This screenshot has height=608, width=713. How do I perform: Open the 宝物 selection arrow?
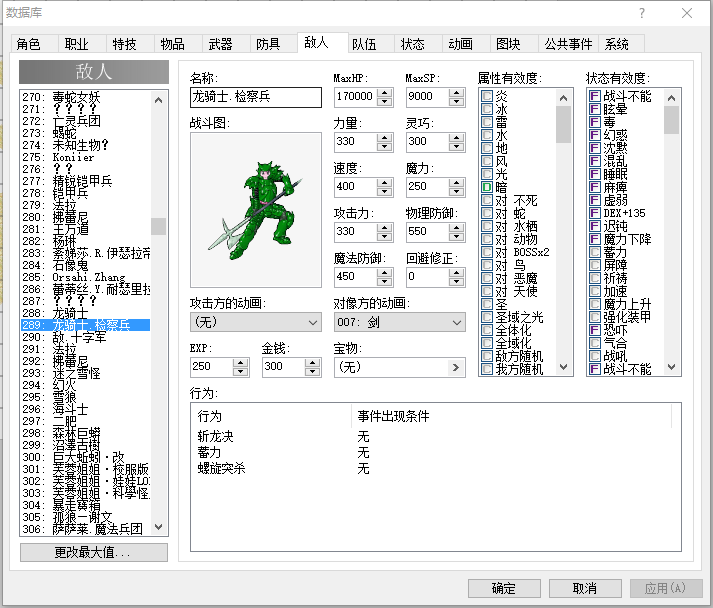[x=456, y=367]
